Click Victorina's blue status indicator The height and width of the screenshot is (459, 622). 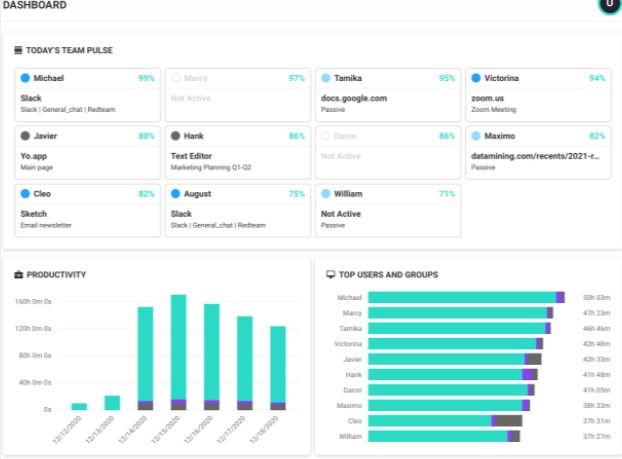click(x=476, y=78)
